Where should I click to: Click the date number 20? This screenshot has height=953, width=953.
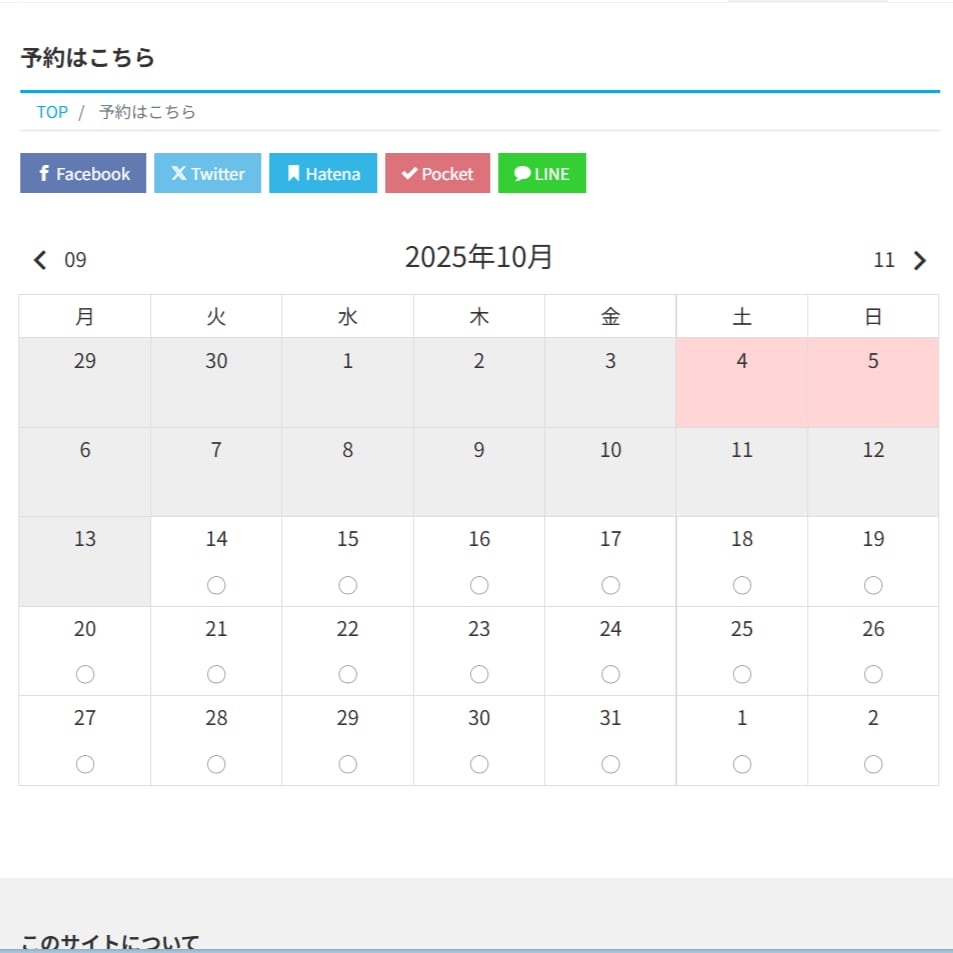[x=85, y=629]
